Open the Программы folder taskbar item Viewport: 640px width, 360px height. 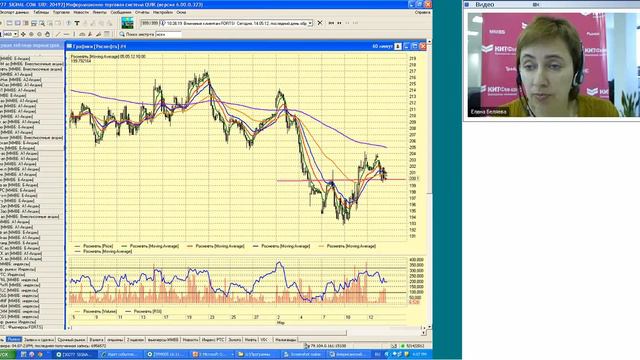click(258, 354)
